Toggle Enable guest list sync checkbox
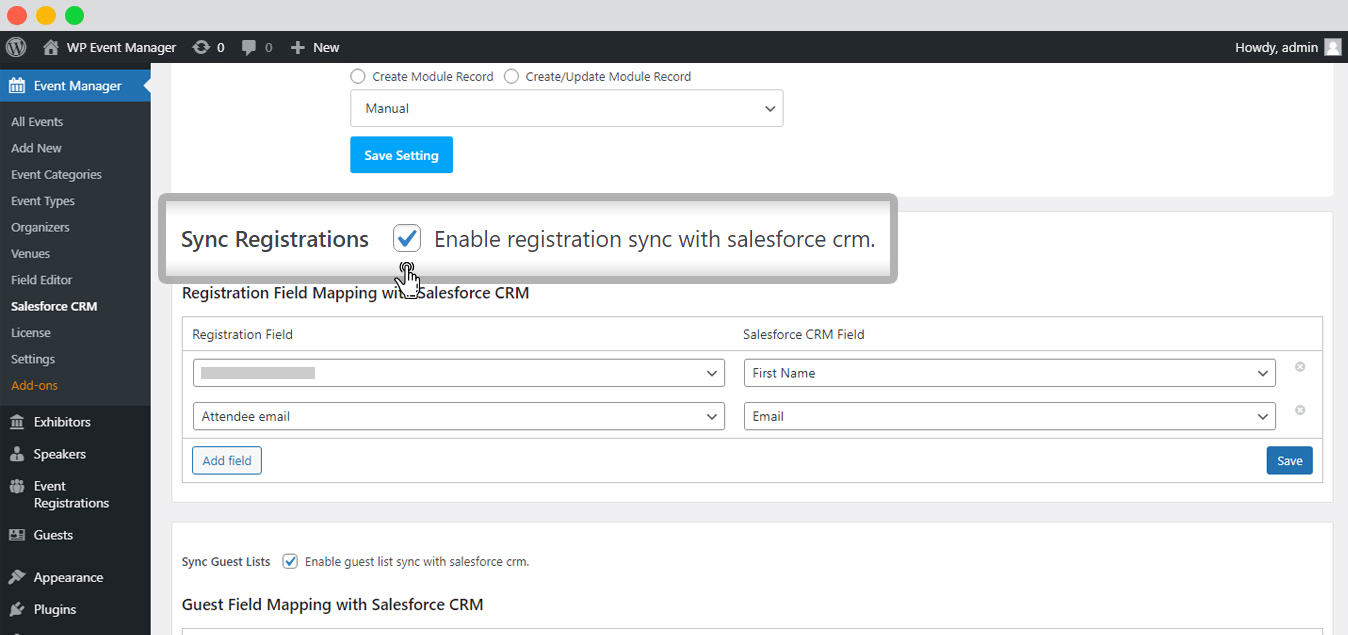This screenshot has width=1348, height=635. point(290,561)
